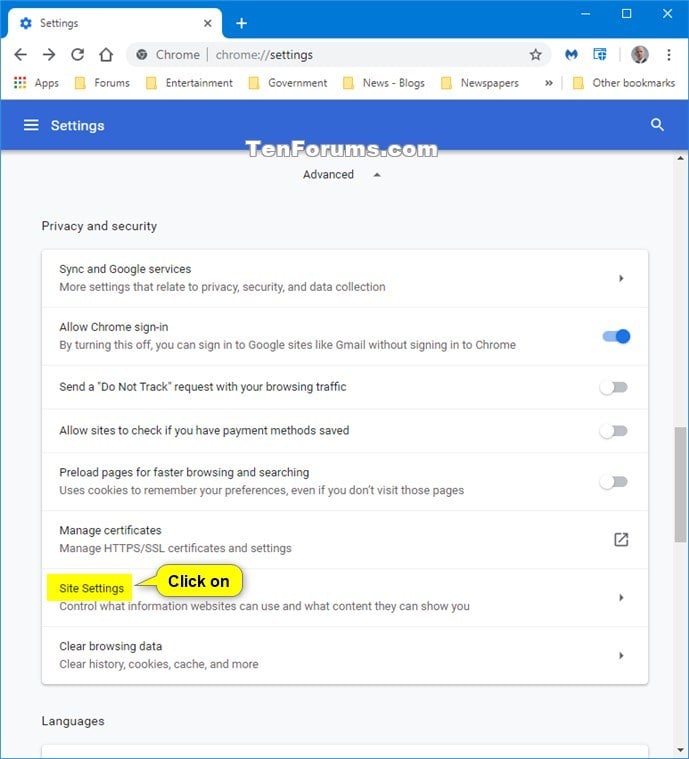Viewport: 689px width, 759px height.
Task: Click the Privacy and security heading
Action: (x=99, y=226)
